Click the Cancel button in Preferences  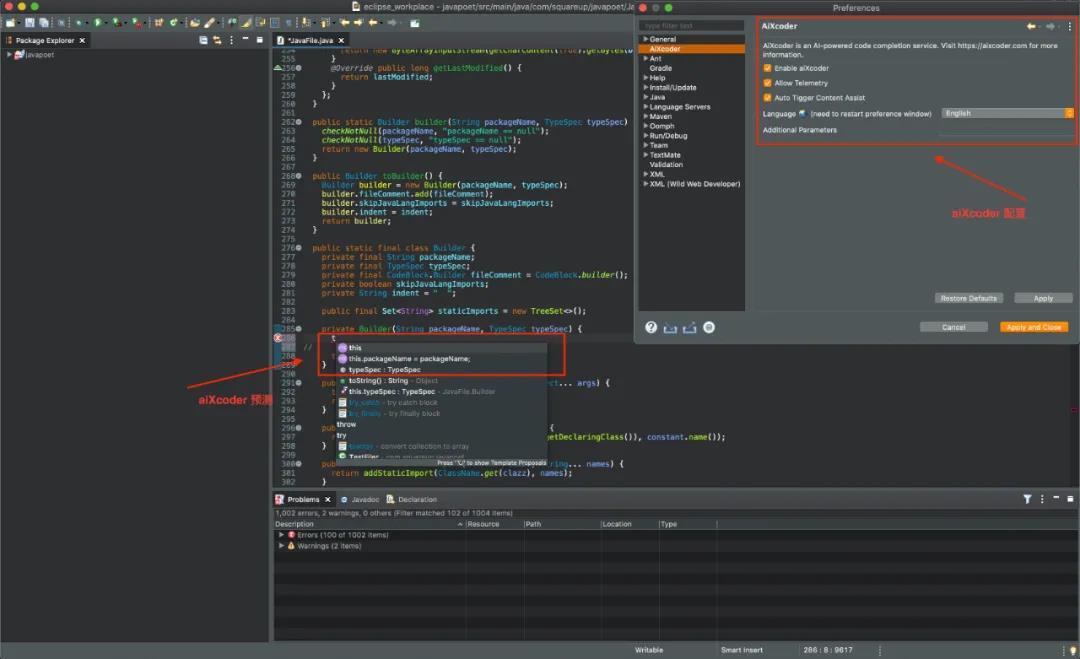[x=954, y=327]
